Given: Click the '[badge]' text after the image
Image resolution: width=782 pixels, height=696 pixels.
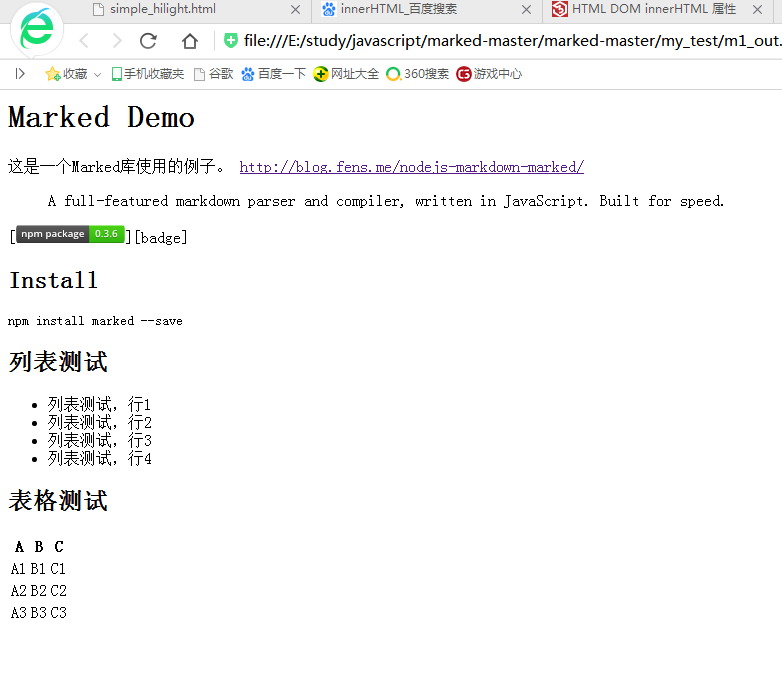Looking at the screenshot, I should (161, 238).
